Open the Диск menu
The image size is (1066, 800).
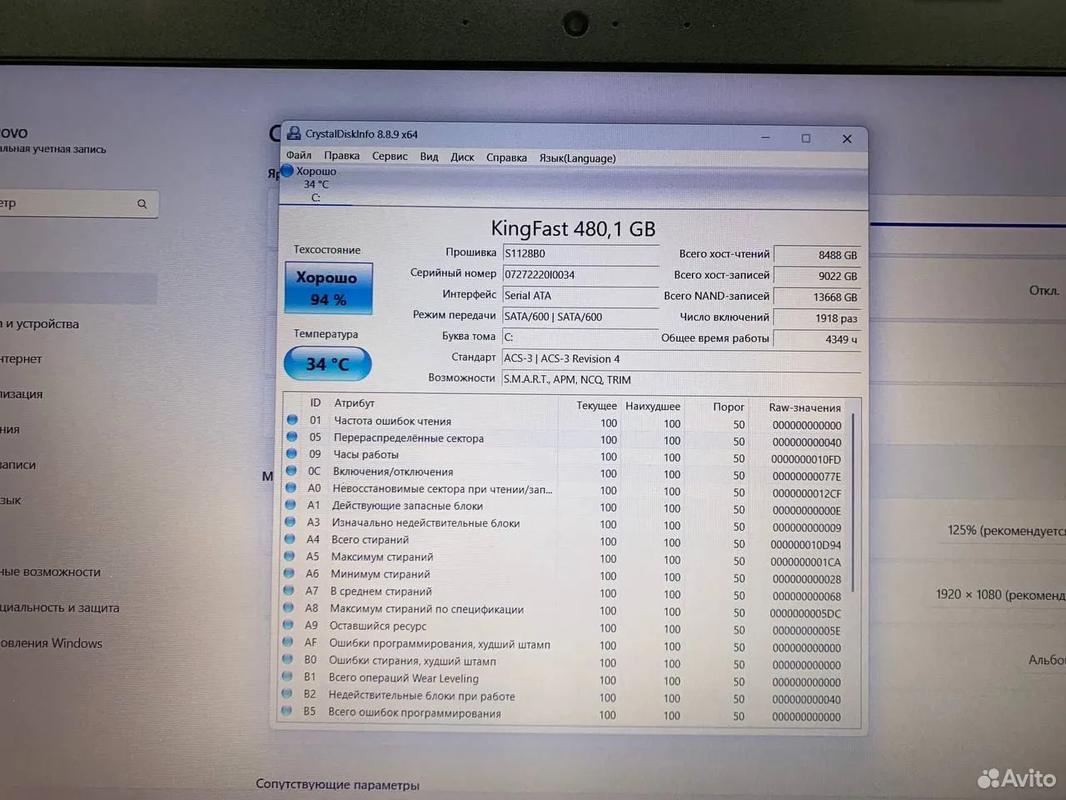pyautogui.click(x=462, y=157)
